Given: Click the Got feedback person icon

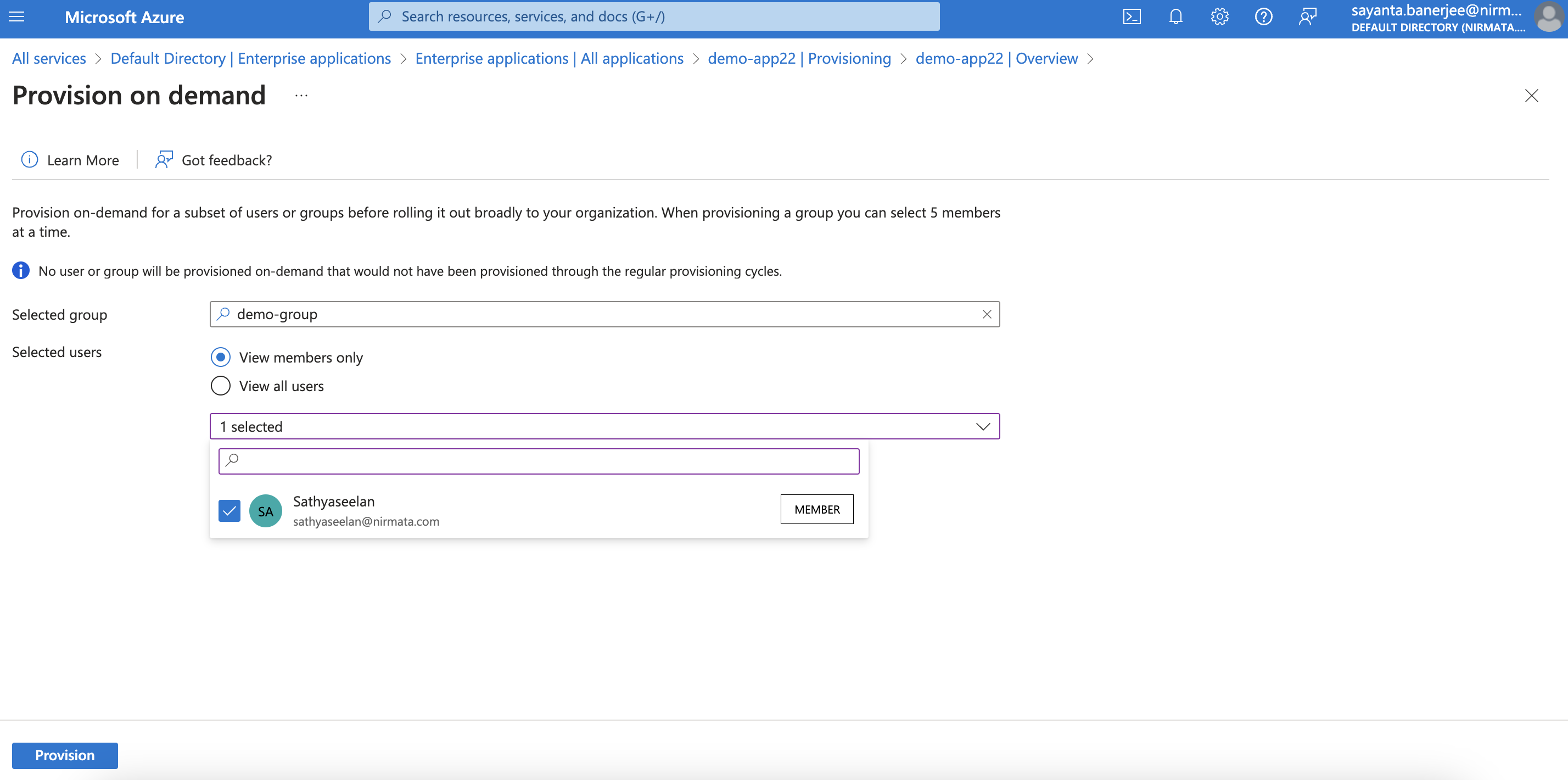Looking at the screenshot, I should pyautogui.click(x=163, y=159).
